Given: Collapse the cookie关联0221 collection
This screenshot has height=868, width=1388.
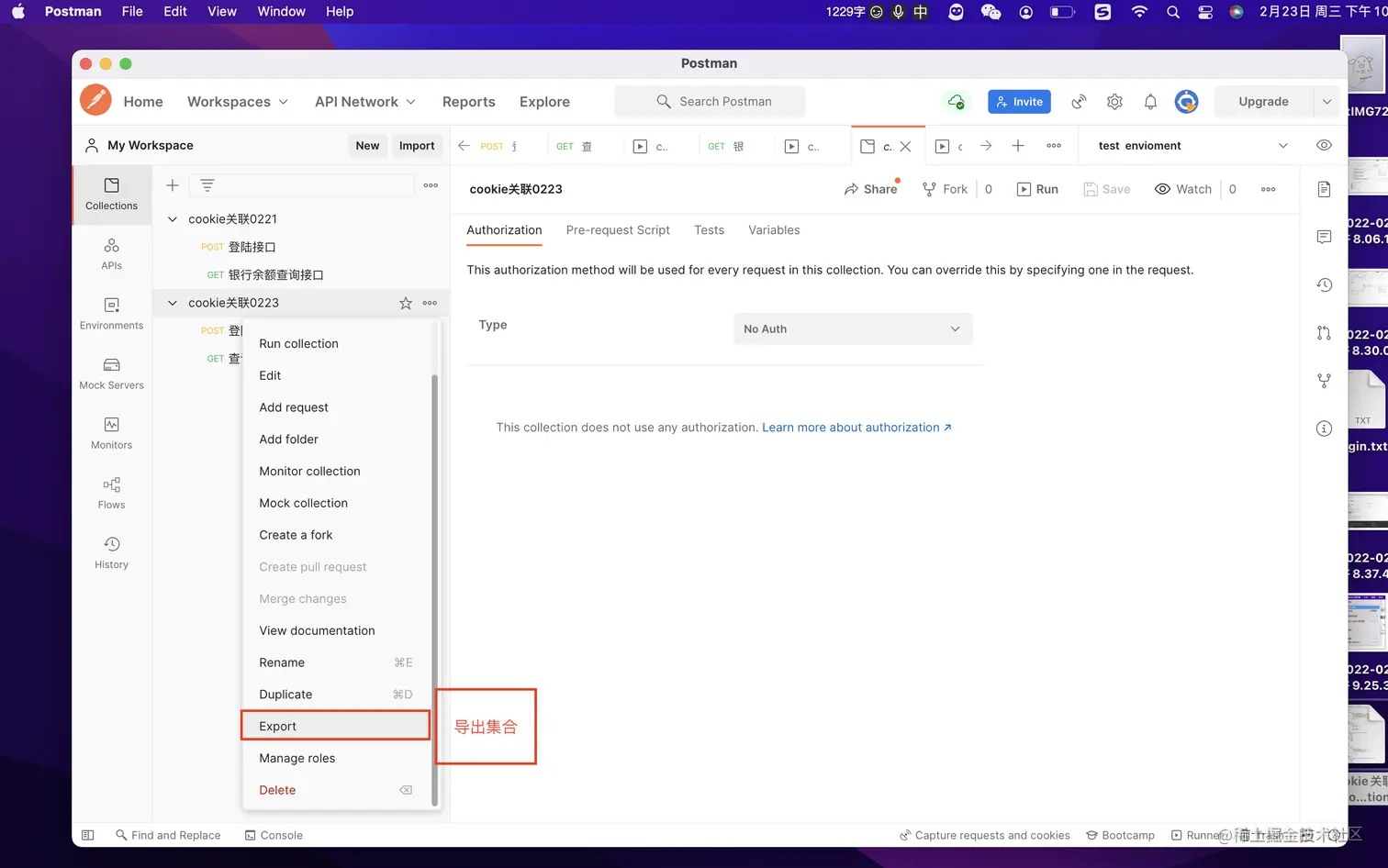Looking at the screenshot, I should click(172, 219).
